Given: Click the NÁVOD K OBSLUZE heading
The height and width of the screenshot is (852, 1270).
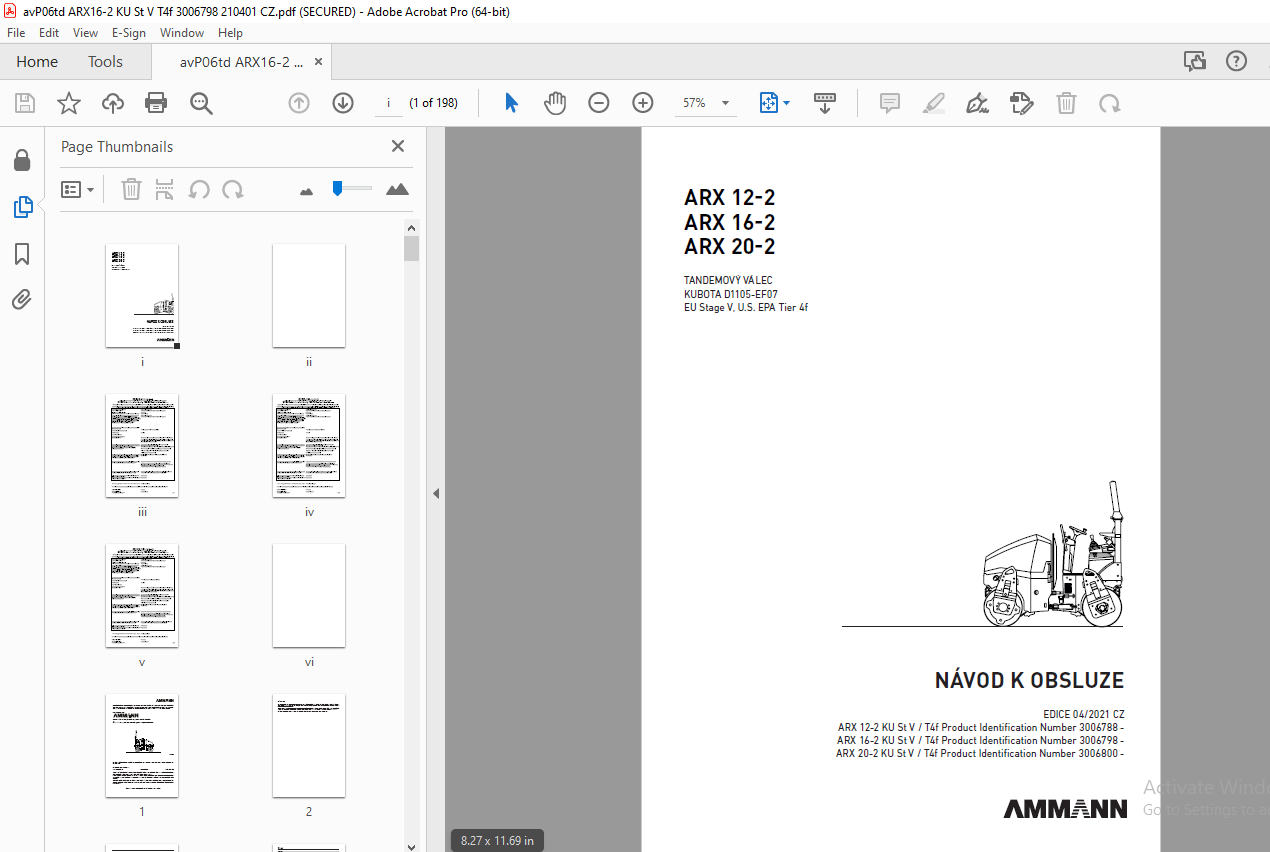Looking at the screenshot, I should pos(1029,681).
